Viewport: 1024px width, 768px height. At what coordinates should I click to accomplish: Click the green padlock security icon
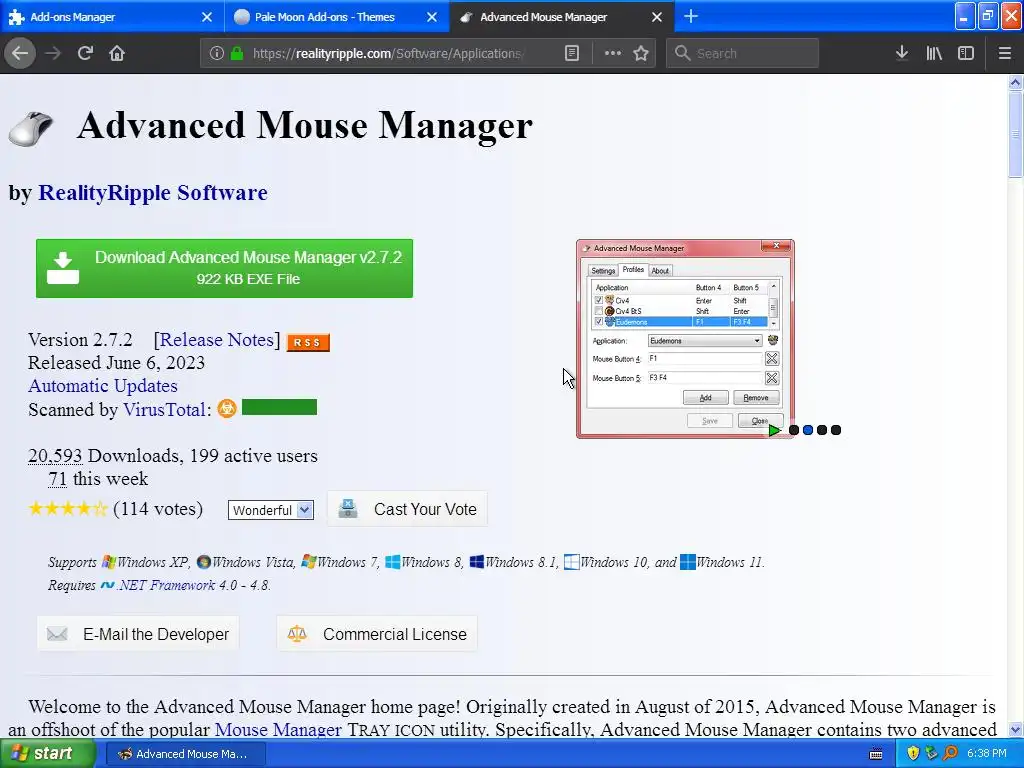pos(237,54)
